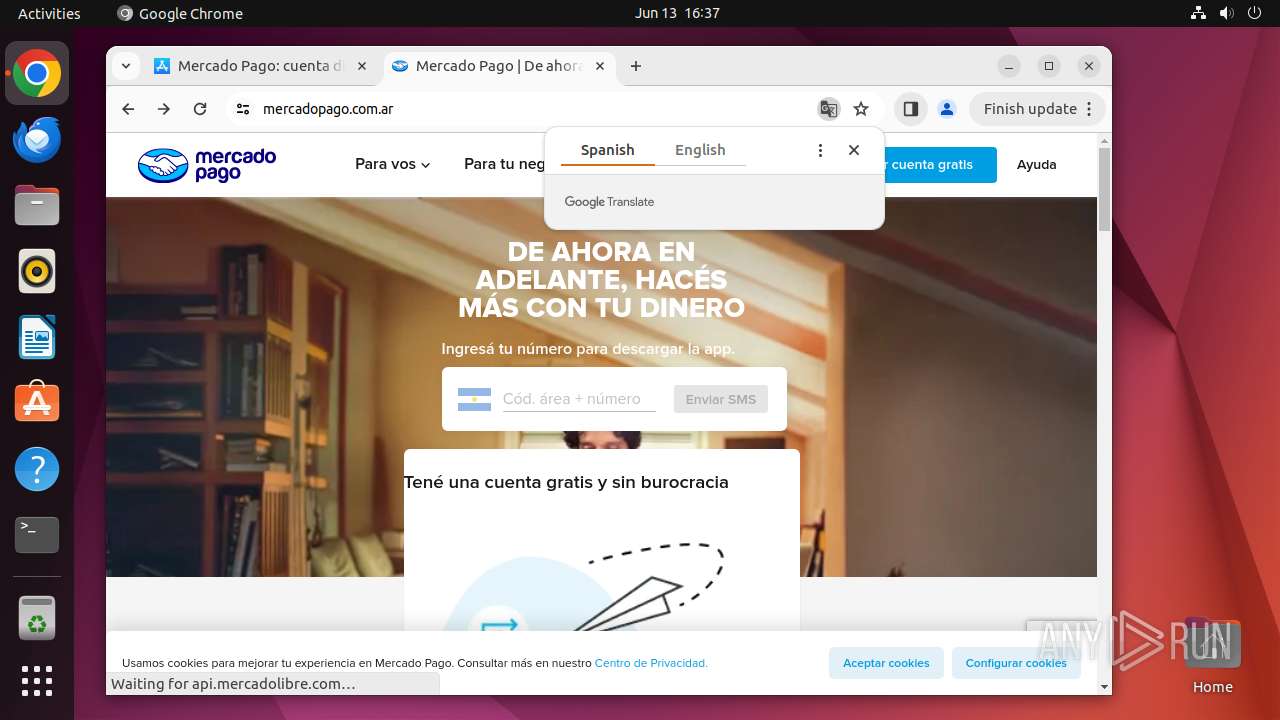Screen dimensions: 1280x720
Task: Click crear cuenta gratis button
Action: (x=940, y=165)
